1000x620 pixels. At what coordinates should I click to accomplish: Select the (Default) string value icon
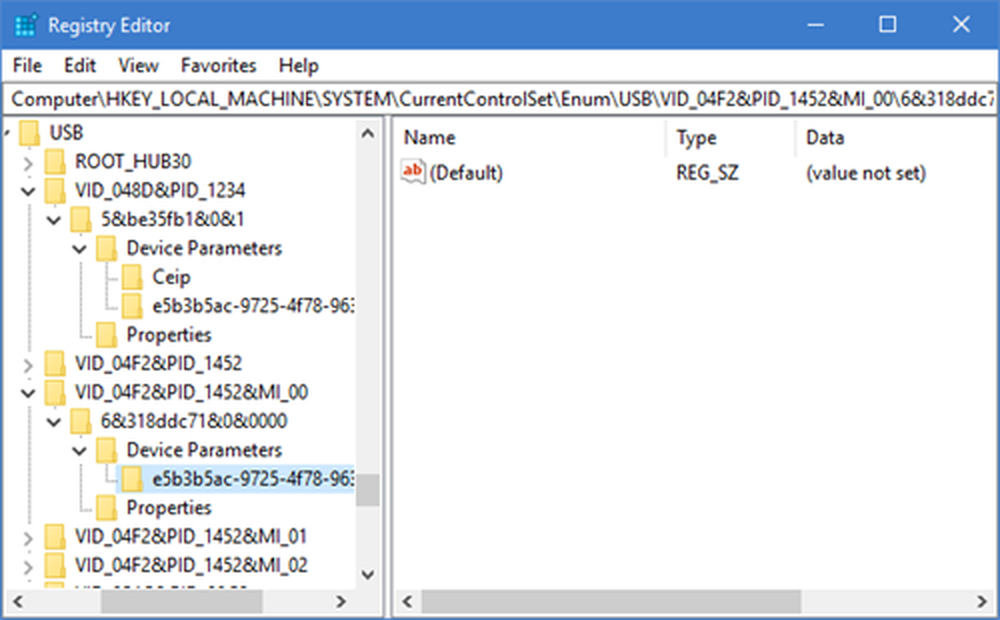412,172
